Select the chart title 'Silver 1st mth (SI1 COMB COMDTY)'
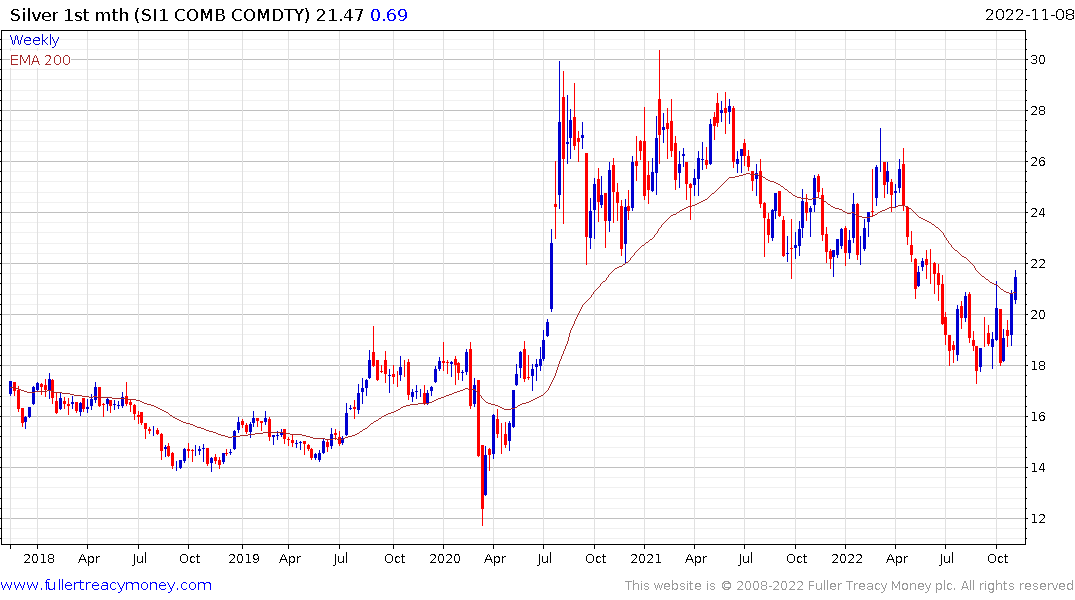Viewport: 1075px width, 600px height. click(160, 15)
